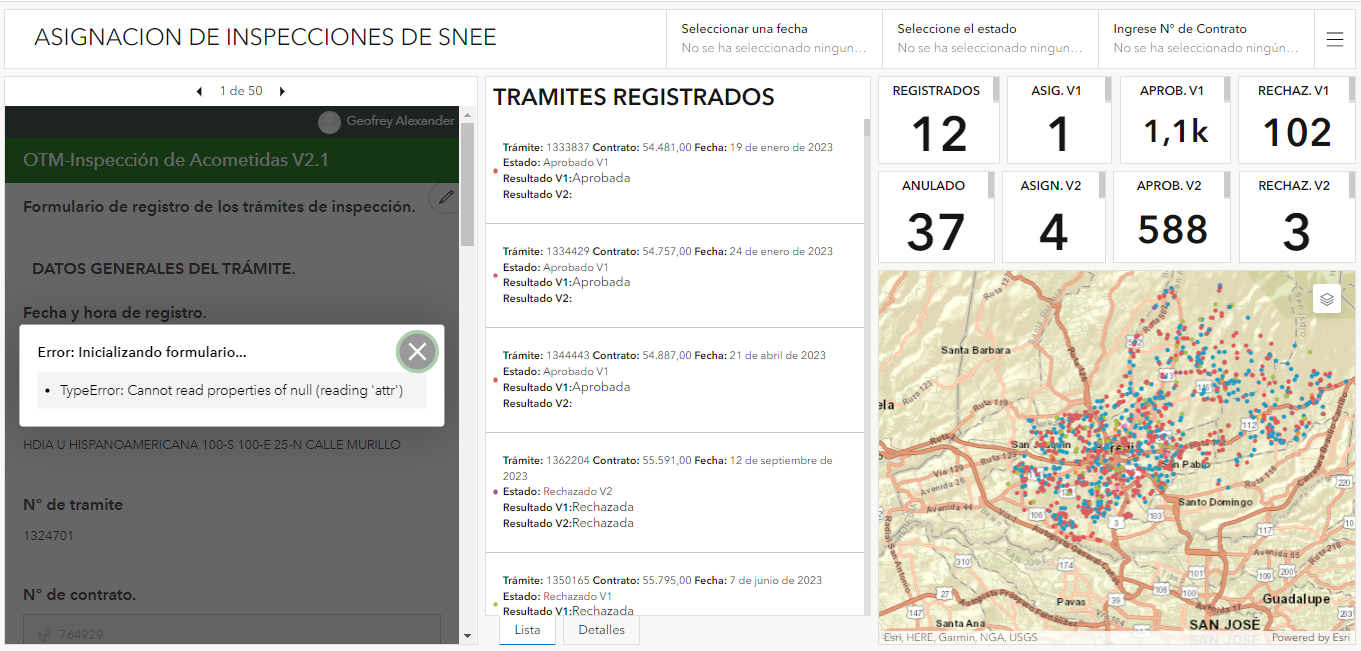Click the Geofrey Alexander avatar icon

pos(329,122)
